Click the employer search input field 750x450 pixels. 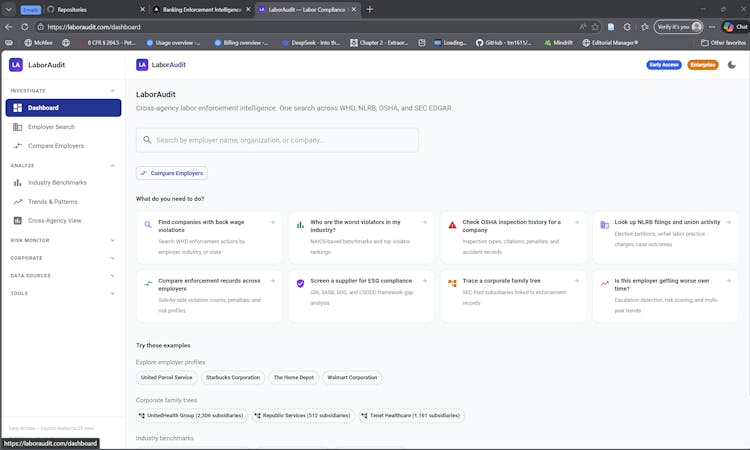click(x=277, y=140)
